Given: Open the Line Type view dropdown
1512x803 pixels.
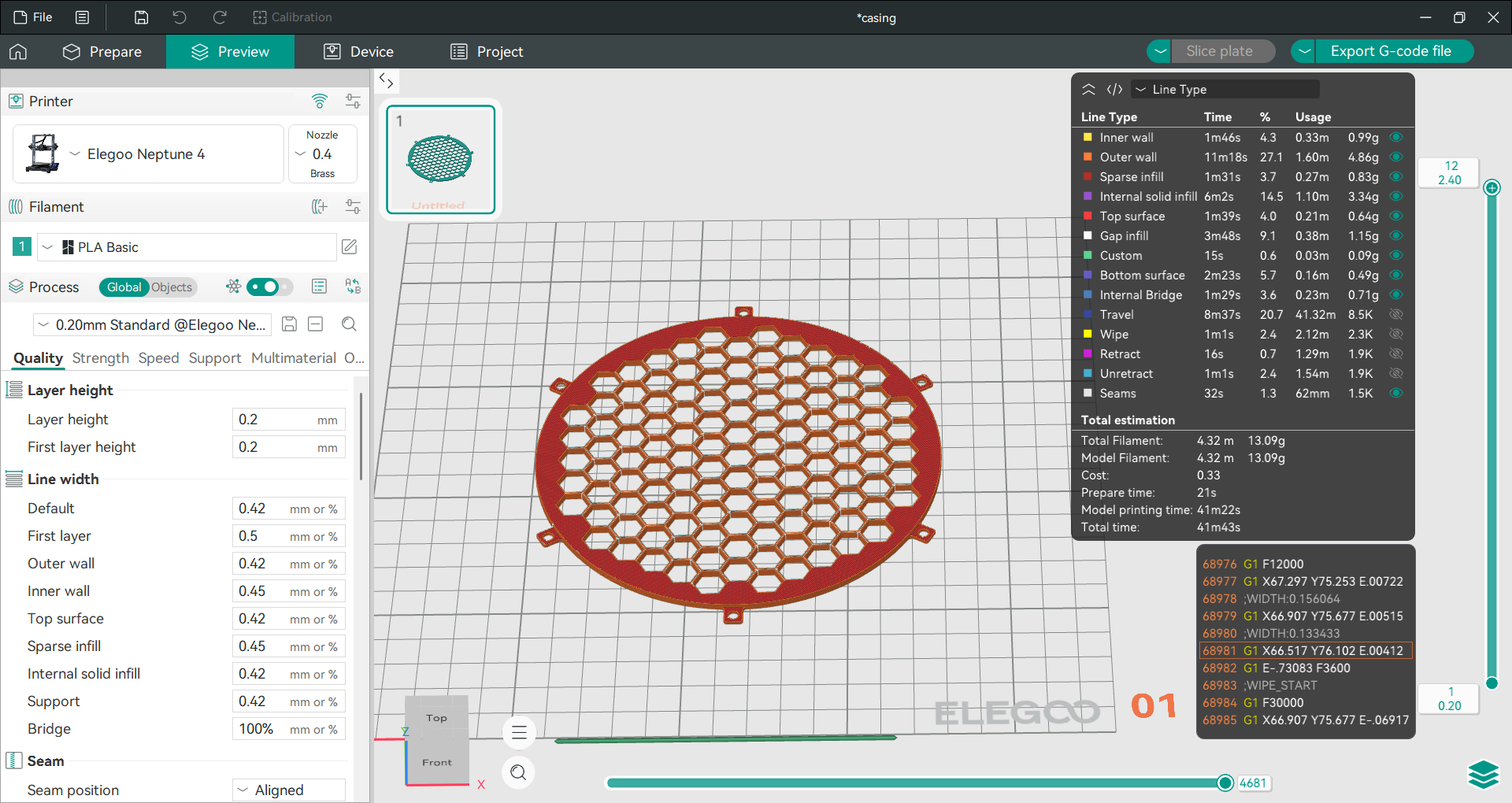Looking at the screenshot, I should (1225, 90).
